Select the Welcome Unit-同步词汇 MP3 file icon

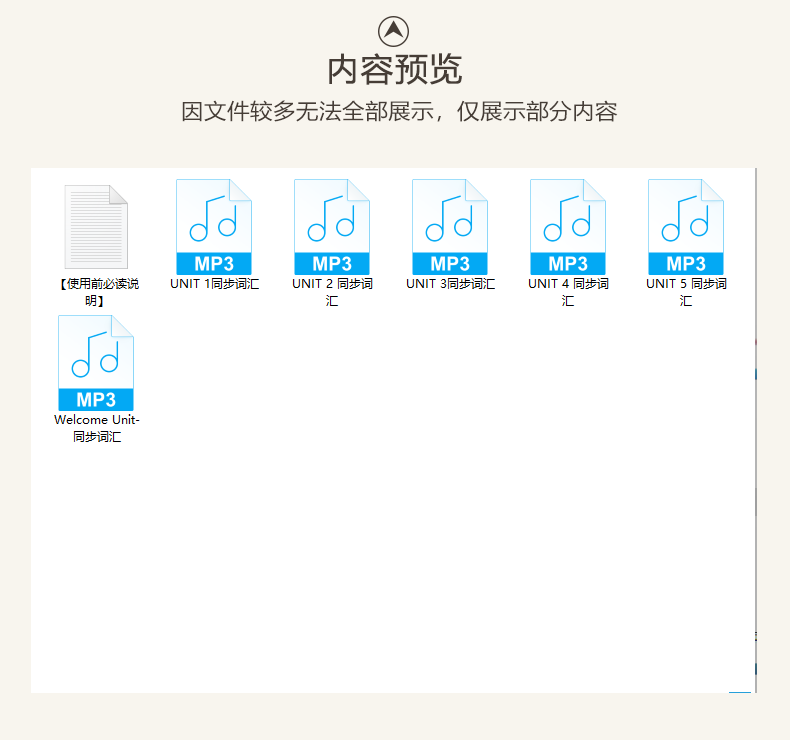[96, 363]
